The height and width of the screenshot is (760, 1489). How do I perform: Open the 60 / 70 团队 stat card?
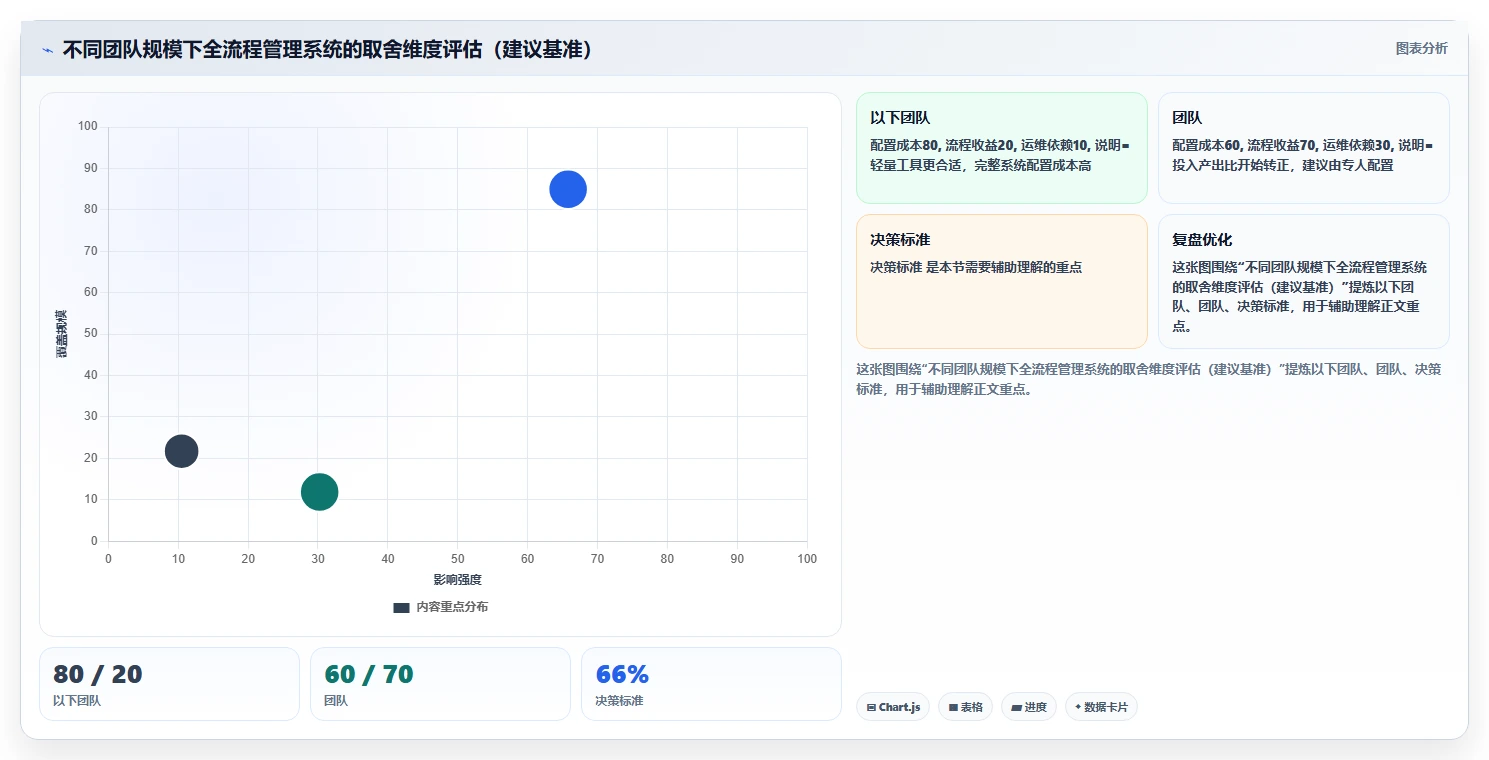click(x=440, y=684)
